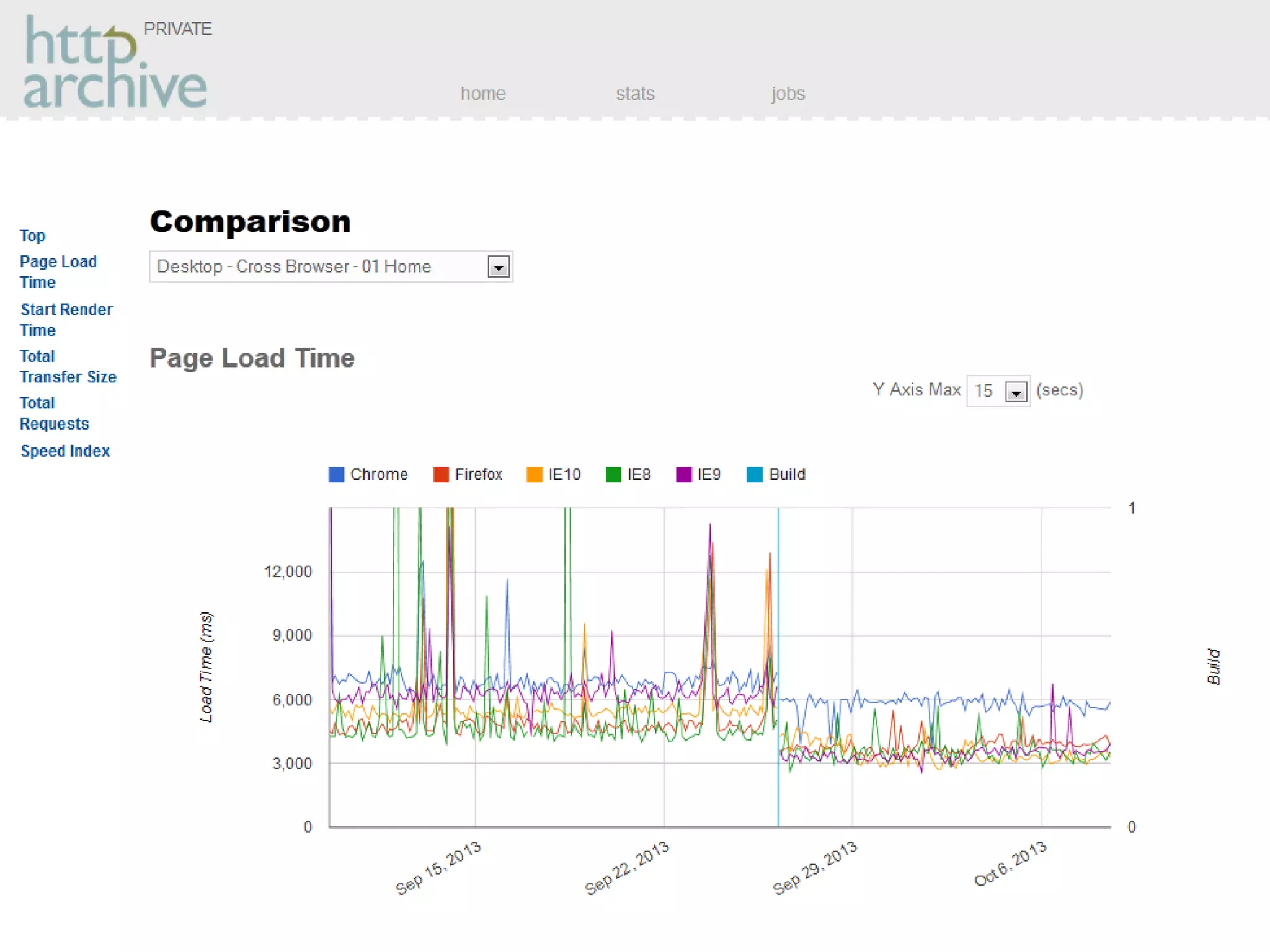Expand the Y Axis Max dropdown

tap(998, 391)
